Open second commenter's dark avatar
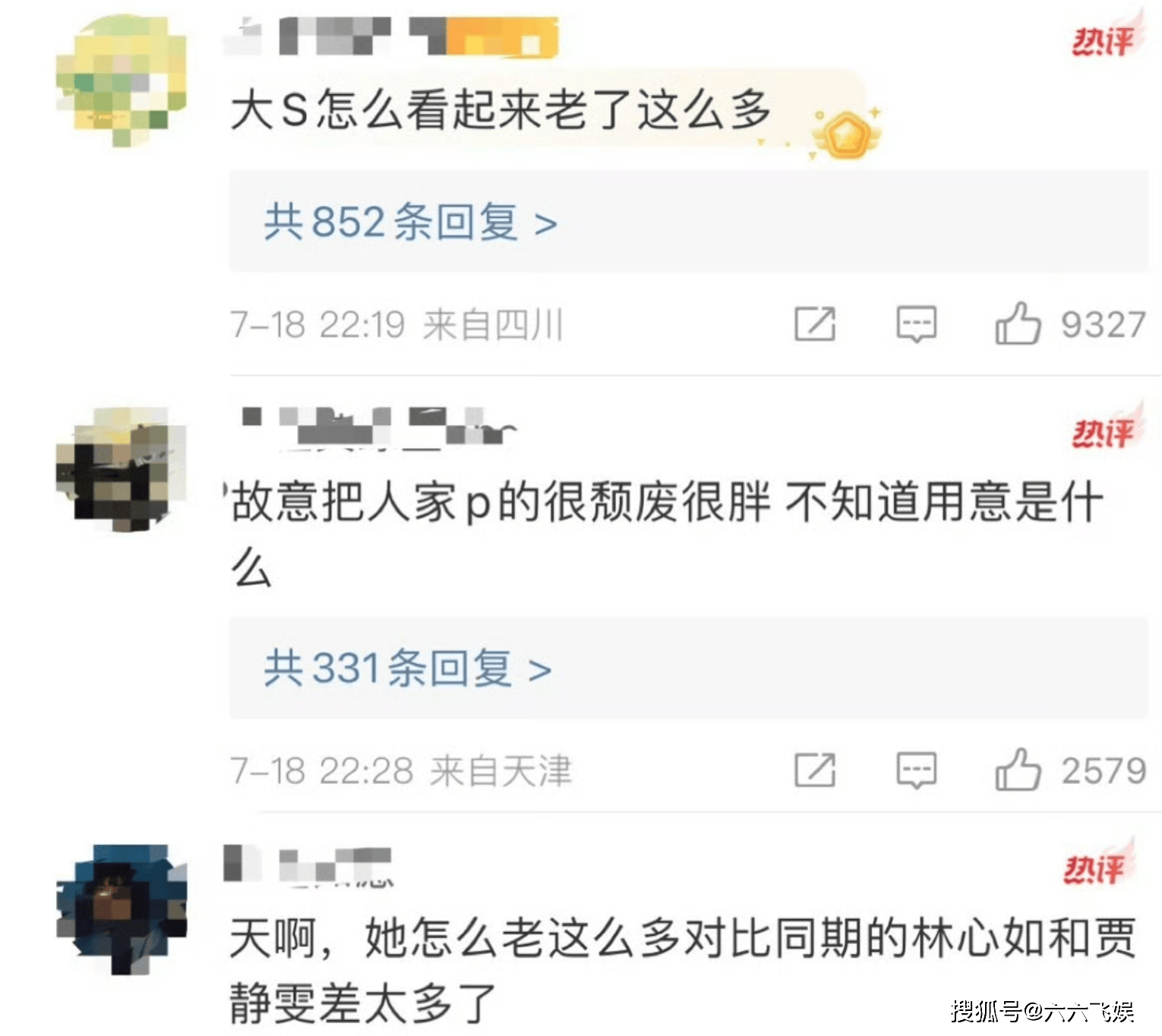The height and width of the screenshot is (1036, 1162). click(122, 469)
